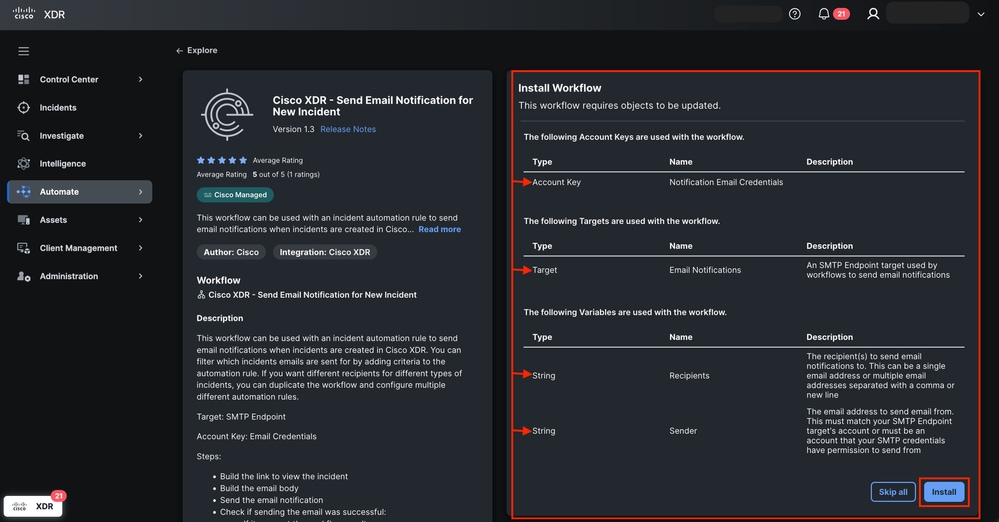Viewport: 999px width, 522px height.
Task: Click the Install button
Action: pyautogui.click(x=944, y=492)
